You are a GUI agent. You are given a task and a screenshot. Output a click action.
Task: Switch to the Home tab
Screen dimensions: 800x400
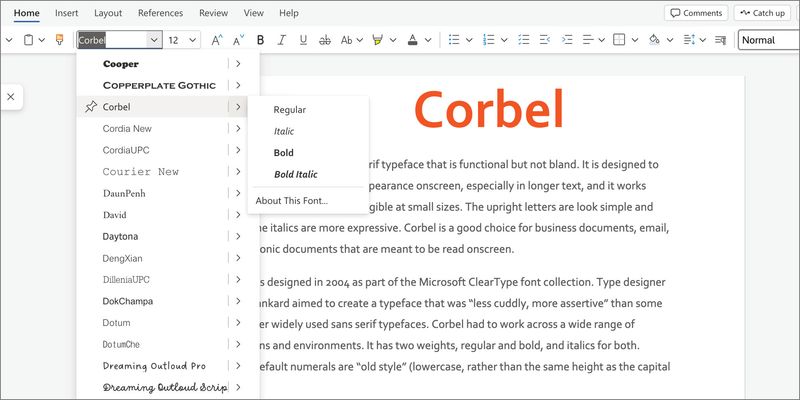point(27,13)
